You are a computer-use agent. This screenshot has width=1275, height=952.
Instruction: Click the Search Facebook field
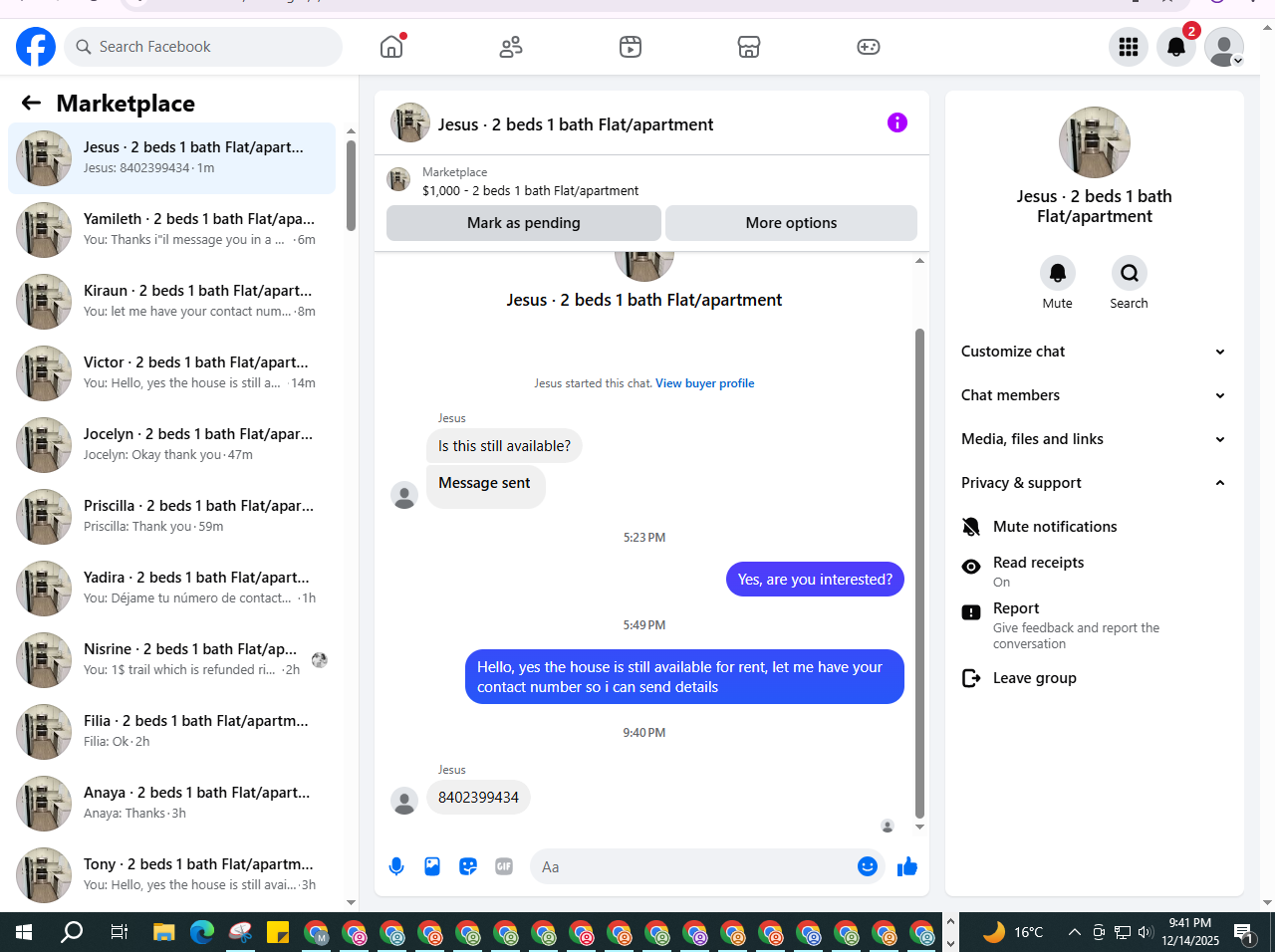point(203,47)
